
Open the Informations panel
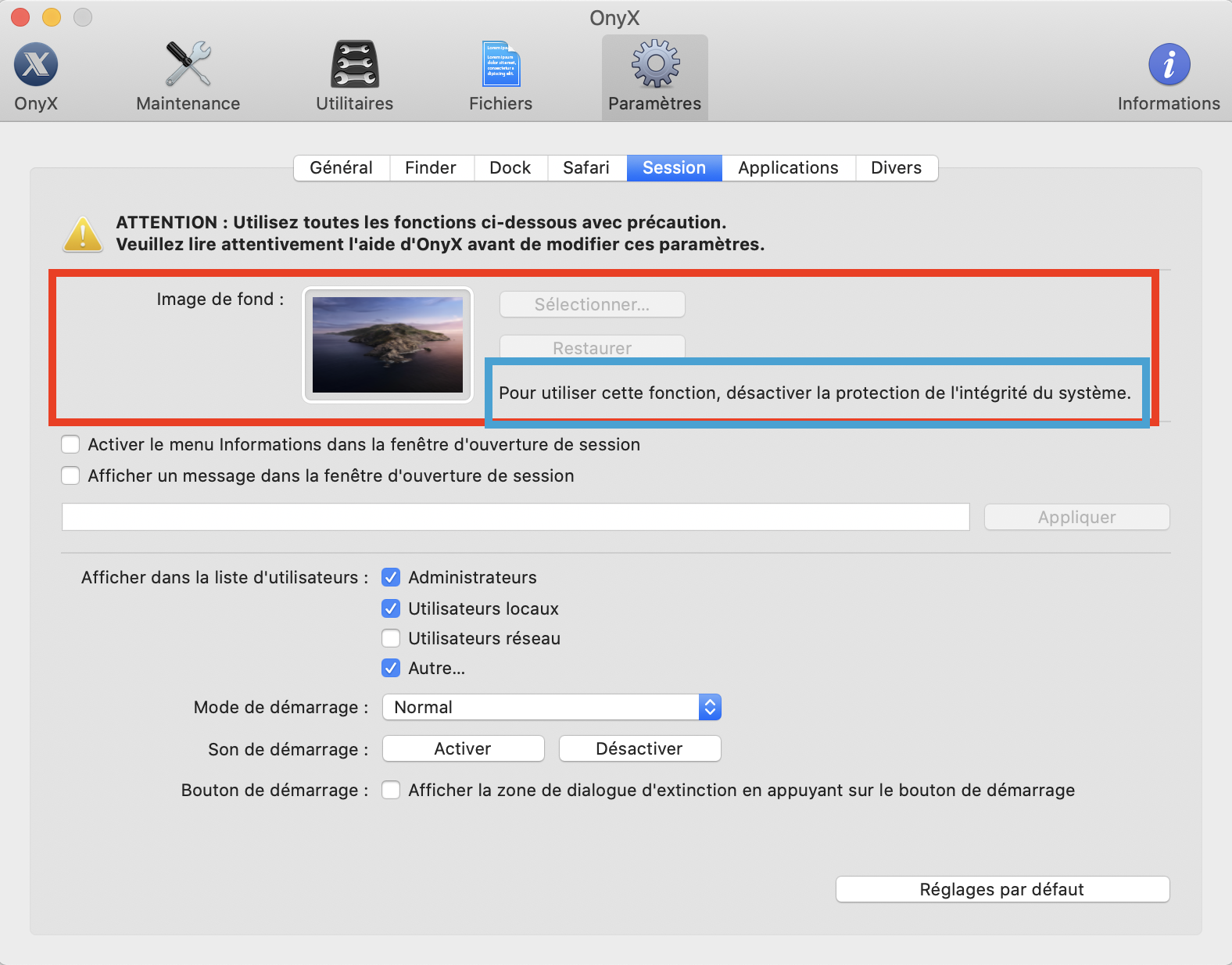(1169, 77)
